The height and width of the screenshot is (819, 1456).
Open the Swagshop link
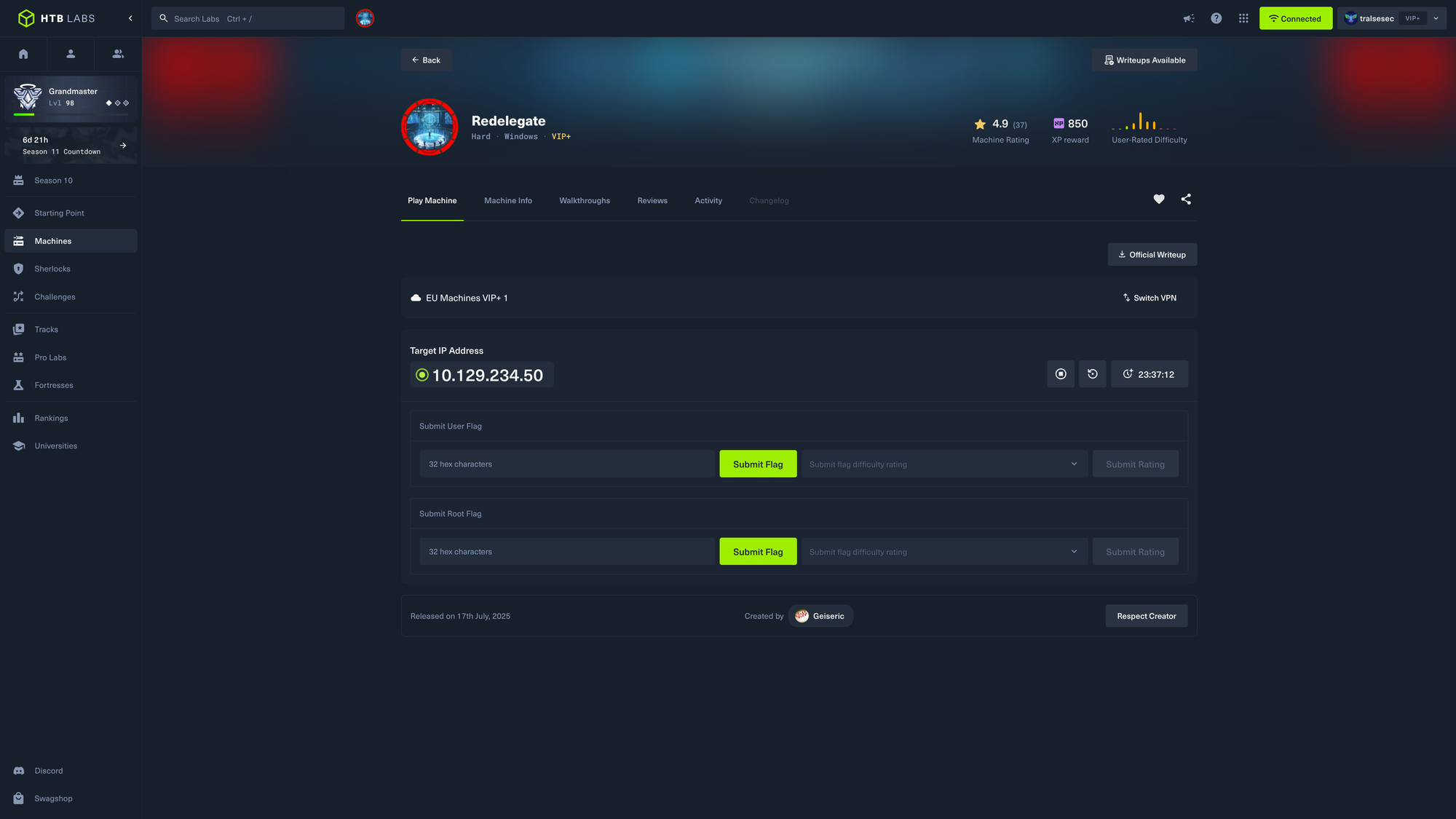click(x=71, y=799)
